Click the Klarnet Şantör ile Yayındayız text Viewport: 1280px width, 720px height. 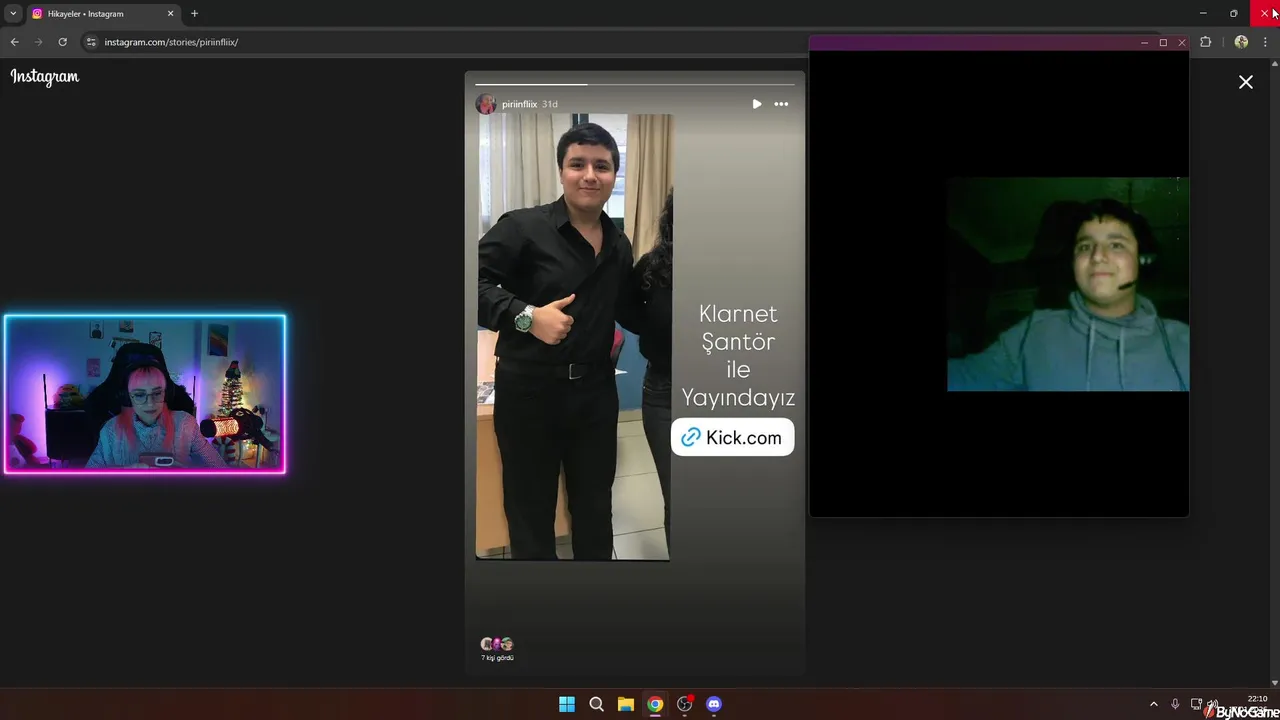point(738,356)
